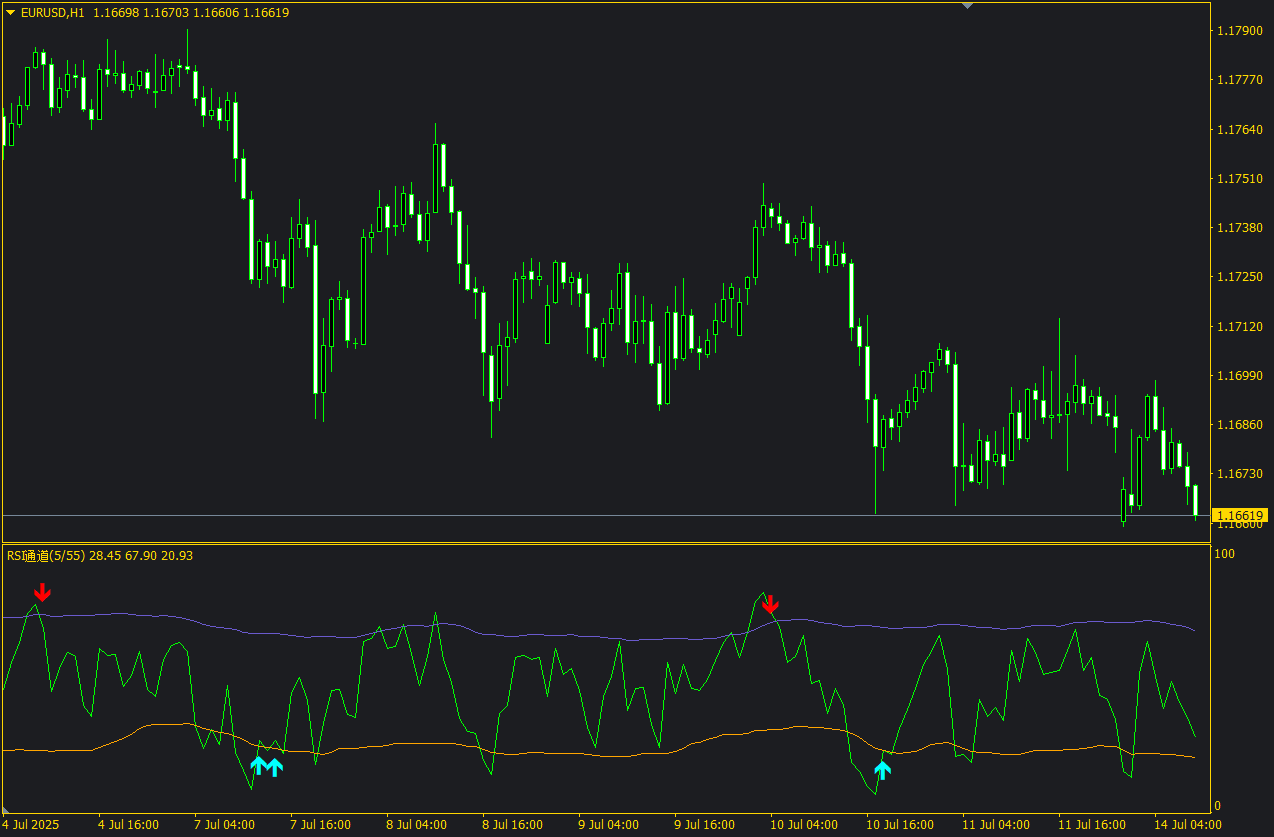The width and height of the screenshot is (1274, 837).
Task: Click the 14 Jul 04:00 time label
Action: (x=1188, y=825)
